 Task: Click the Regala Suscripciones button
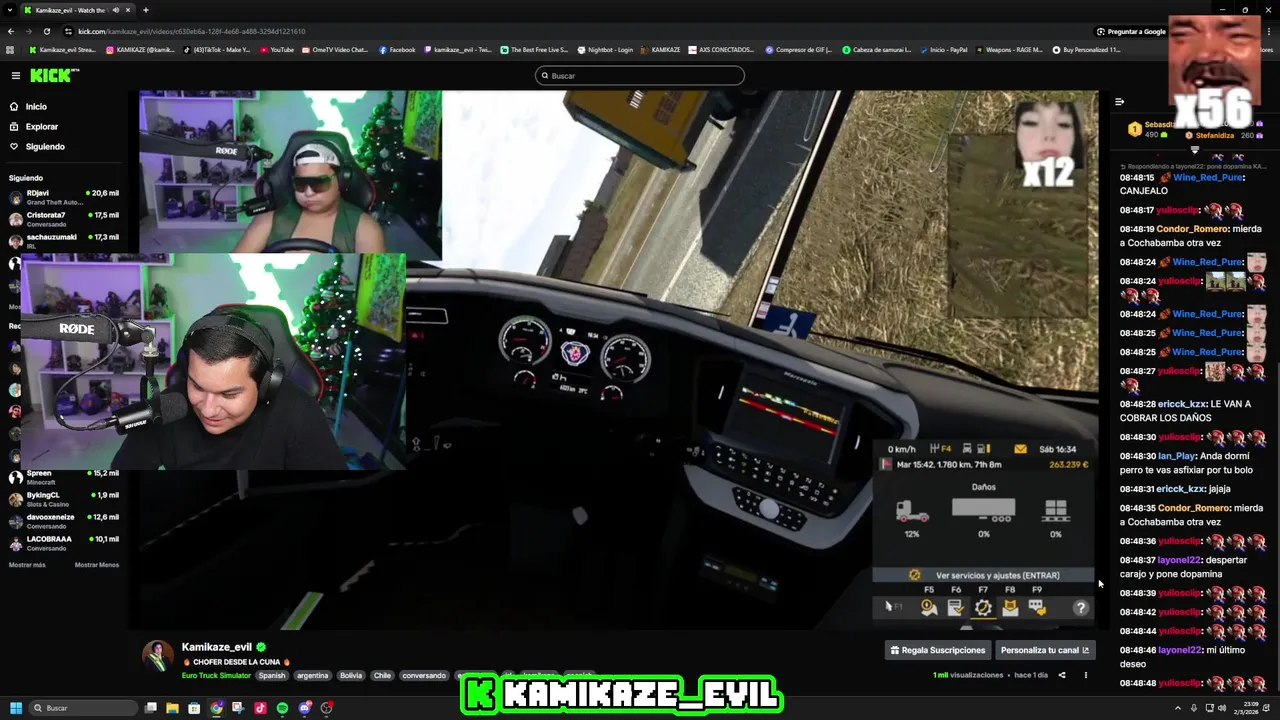coord(938,650)
